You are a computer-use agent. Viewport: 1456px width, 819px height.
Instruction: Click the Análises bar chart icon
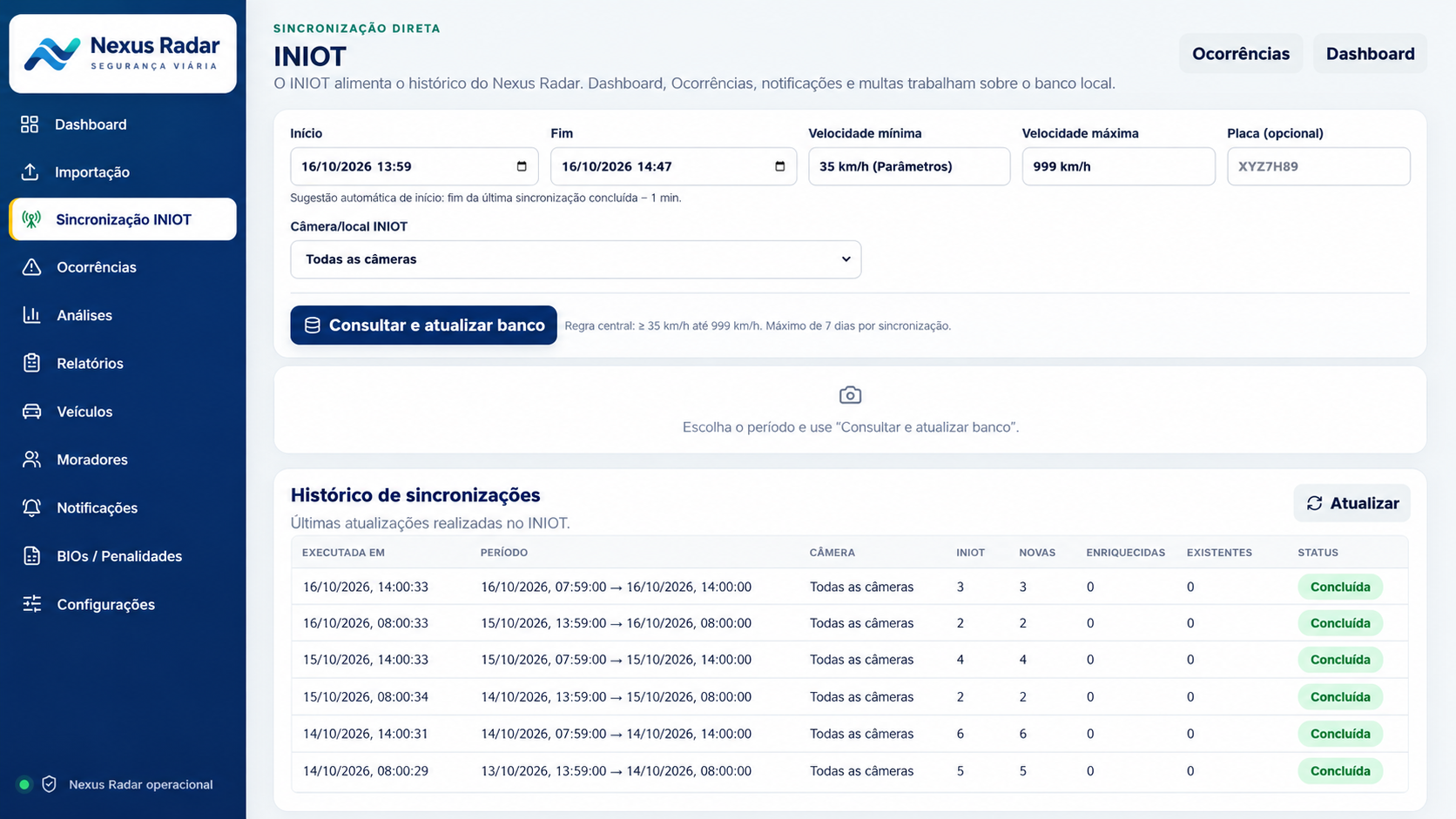(31, 315)
